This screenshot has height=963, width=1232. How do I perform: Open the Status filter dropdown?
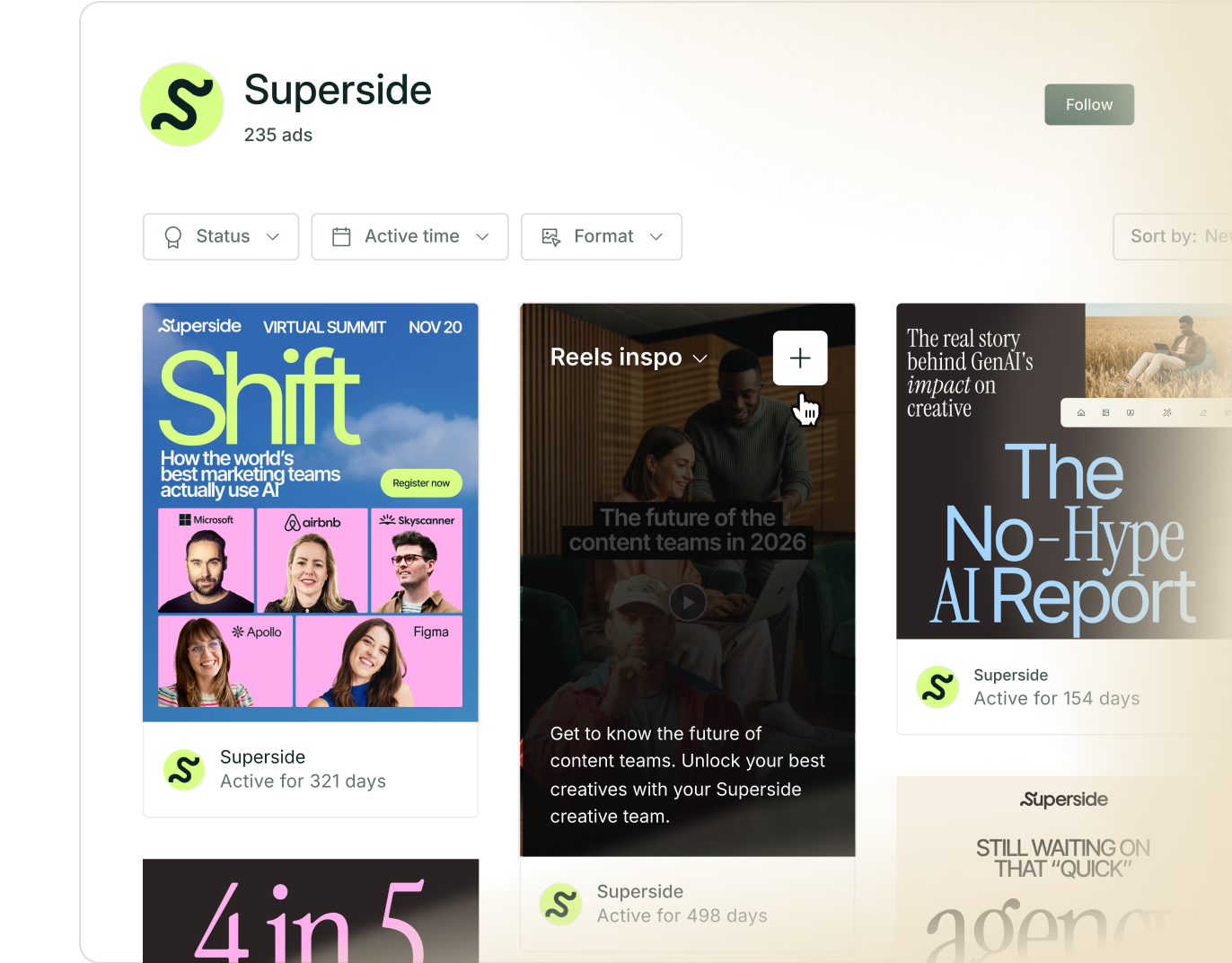tap(221, 237)
